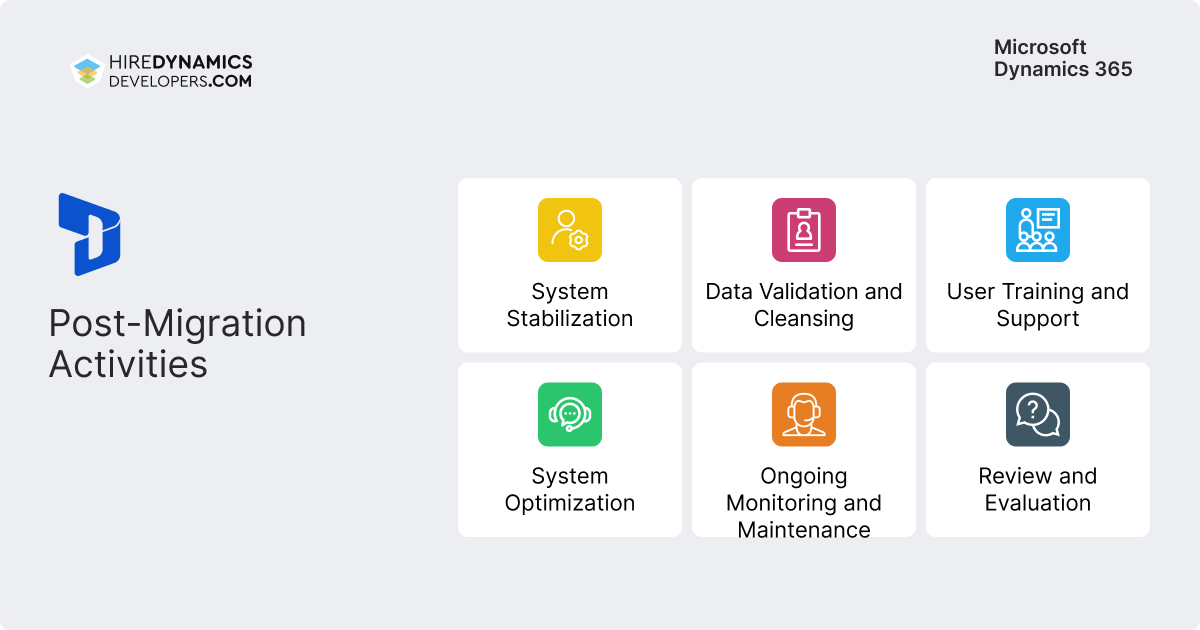Select Ongoing Monitoring and Maintenance label
This screenshot has height=630, width=1200.
(x=804, y=503)
